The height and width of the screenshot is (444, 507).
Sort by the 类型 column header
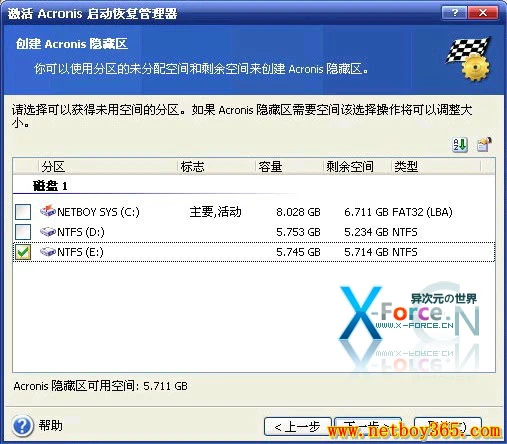436,166
